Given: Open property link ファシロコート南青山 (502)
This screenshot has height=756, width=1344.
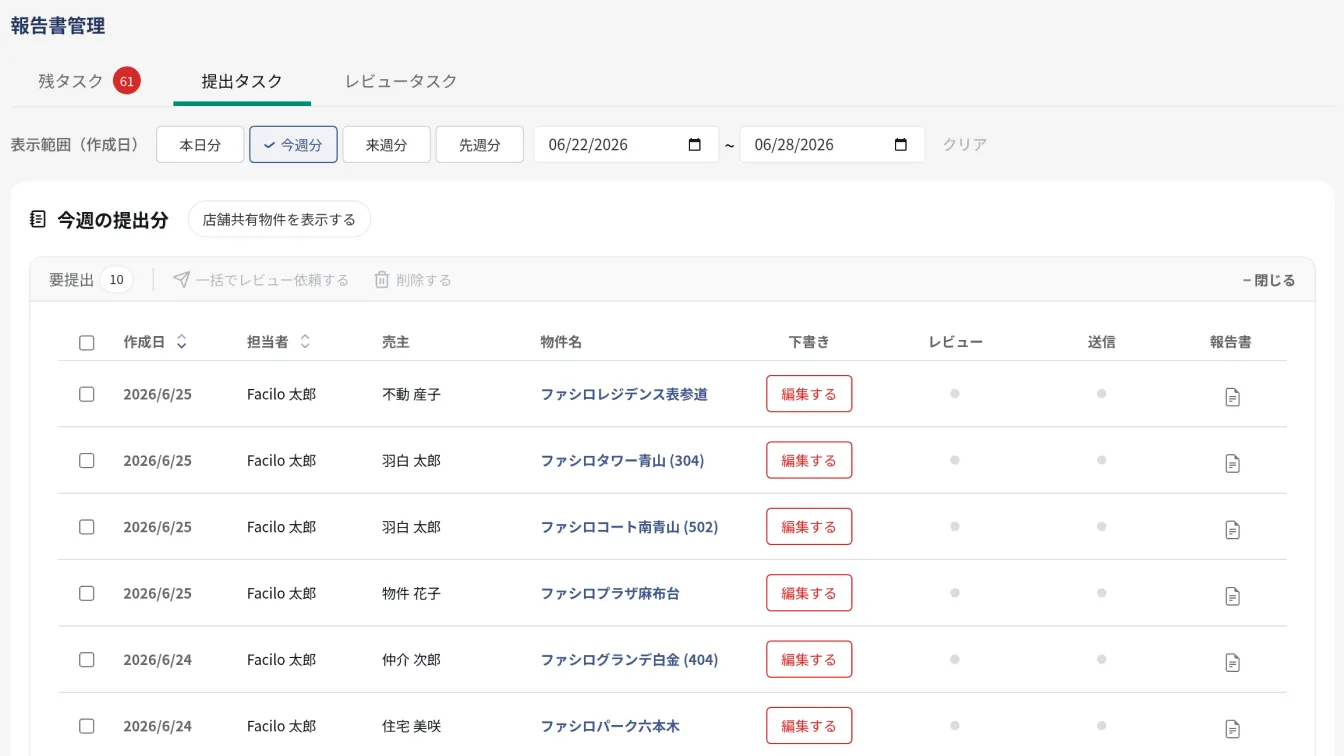Looking at the screenshot, I should click(x=629, y=527).
